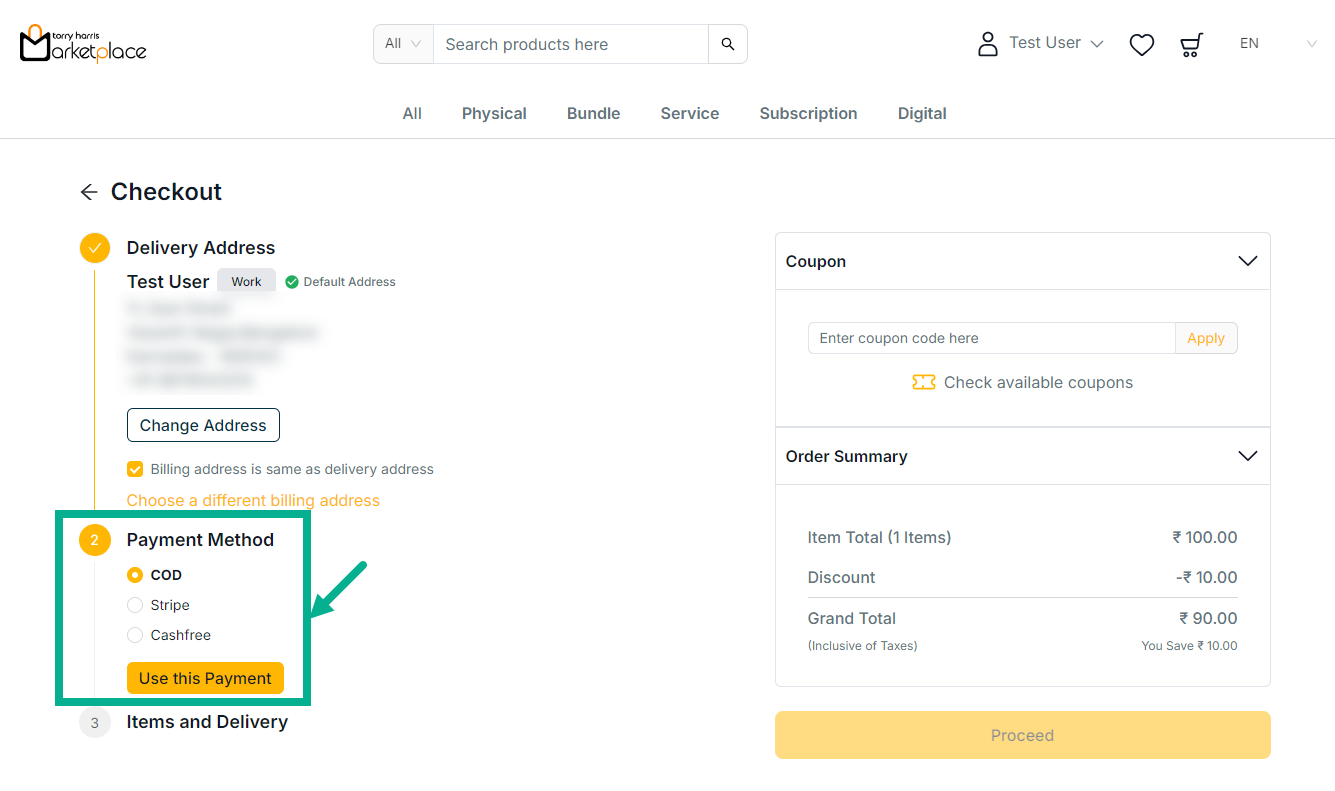The width and height of the screenshot is (1335, 791).
Task: Open the All search category dropdown
Action: (403, 44)
